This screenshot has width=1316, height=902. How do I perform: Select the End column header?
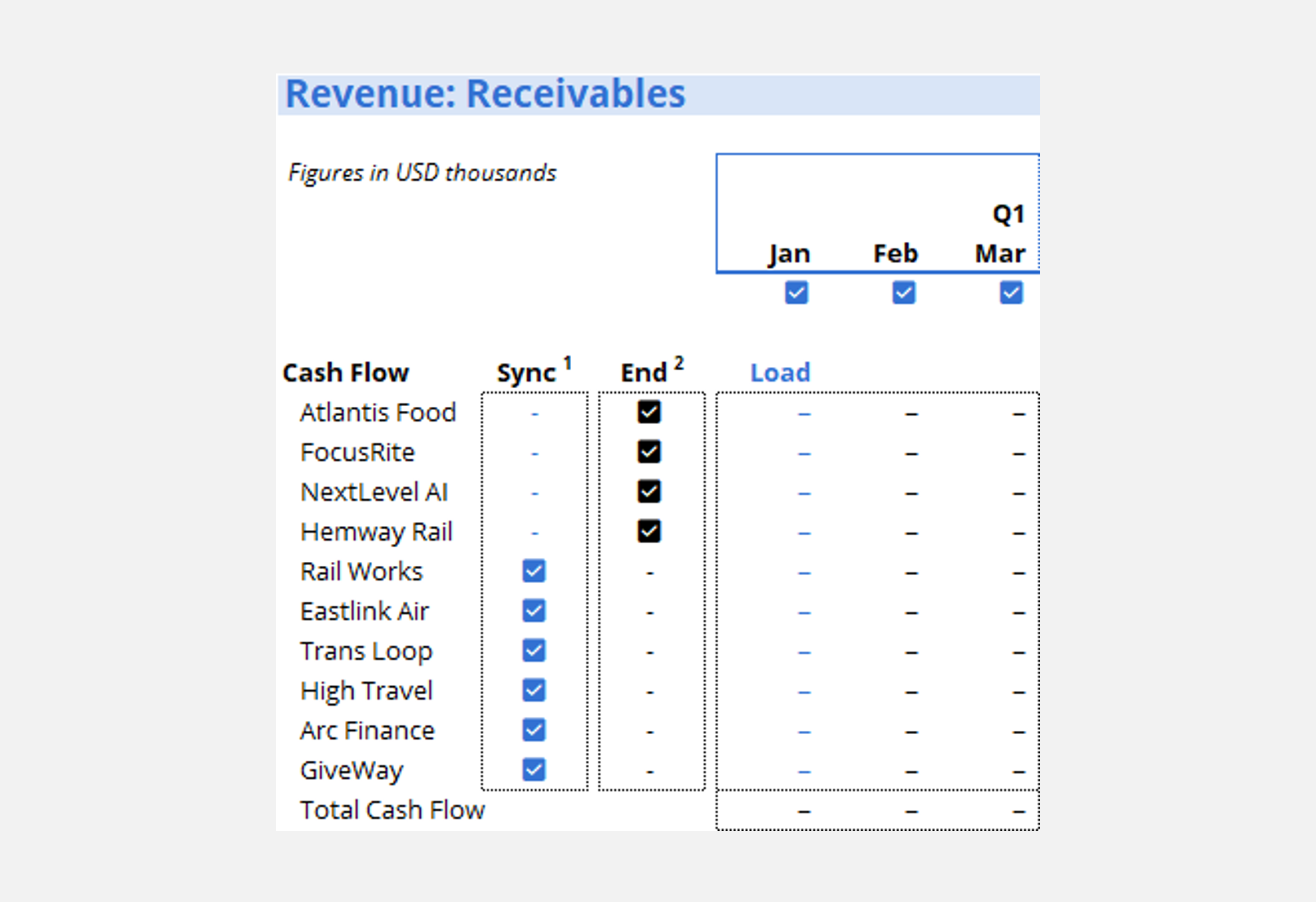point(644,373)
